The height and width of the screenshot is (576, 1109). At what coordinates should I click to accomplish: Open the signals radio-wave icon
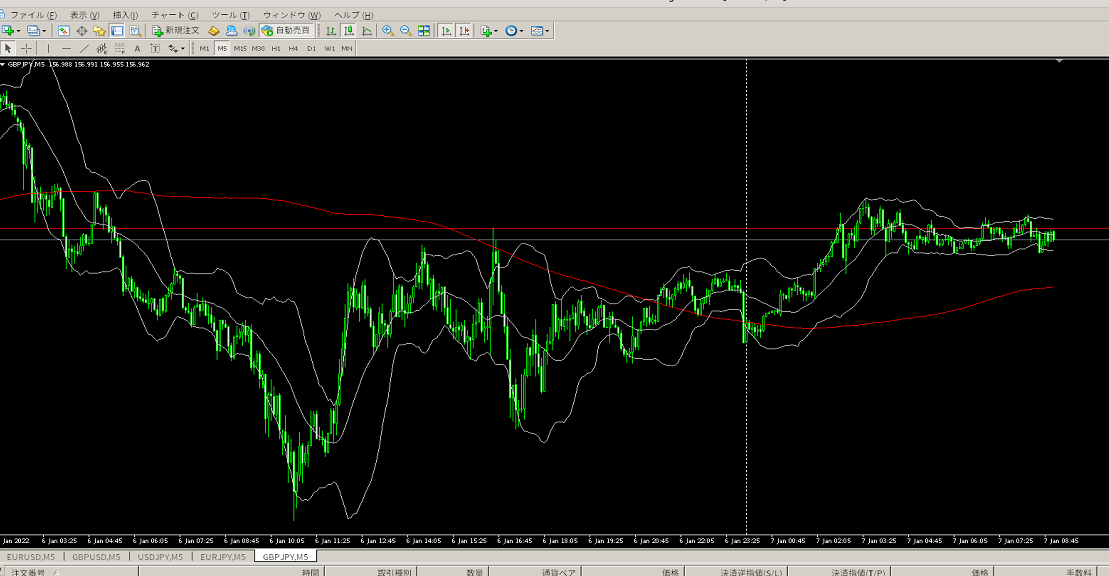click(249, 30)
